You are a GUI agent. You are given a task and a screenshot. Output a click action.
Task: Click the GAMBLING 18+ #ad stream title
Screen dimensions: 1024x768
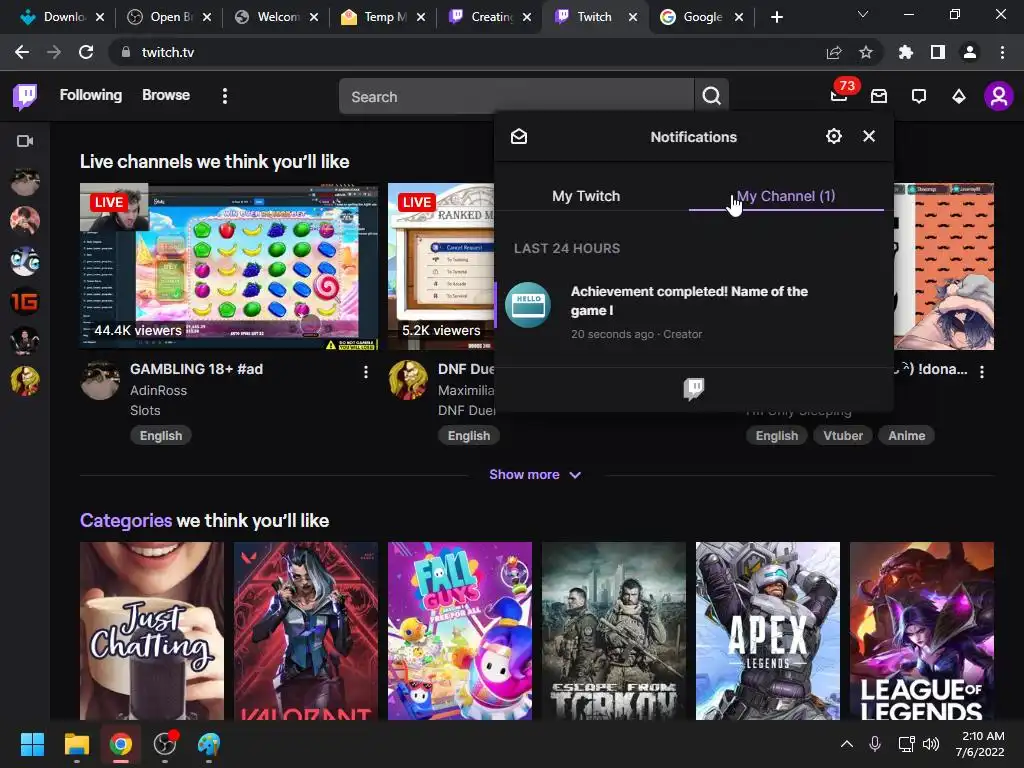pos(197,369)
